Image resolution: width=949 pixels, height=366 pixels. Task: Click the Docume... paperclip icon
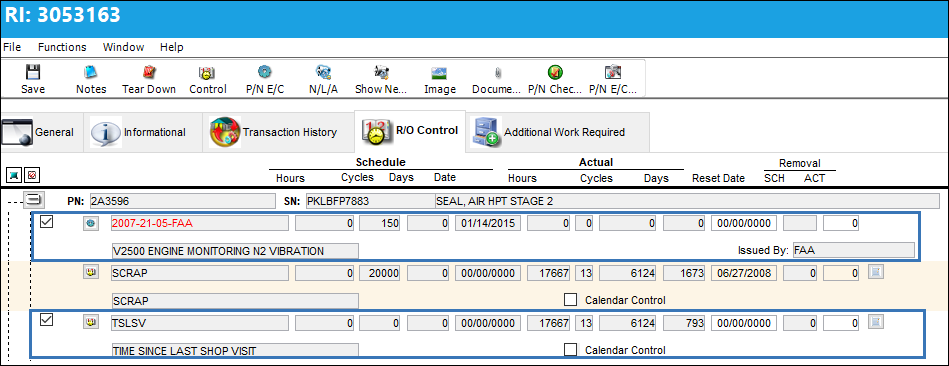(x=497, y=73)
